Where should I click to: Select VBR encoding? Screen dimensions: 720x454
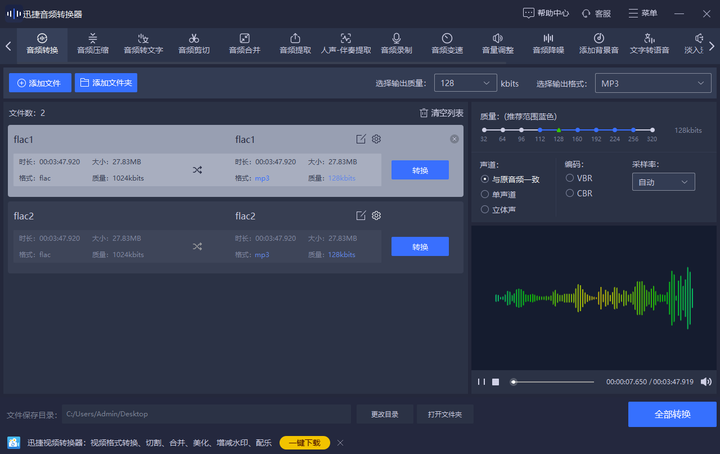coord(579,178)
